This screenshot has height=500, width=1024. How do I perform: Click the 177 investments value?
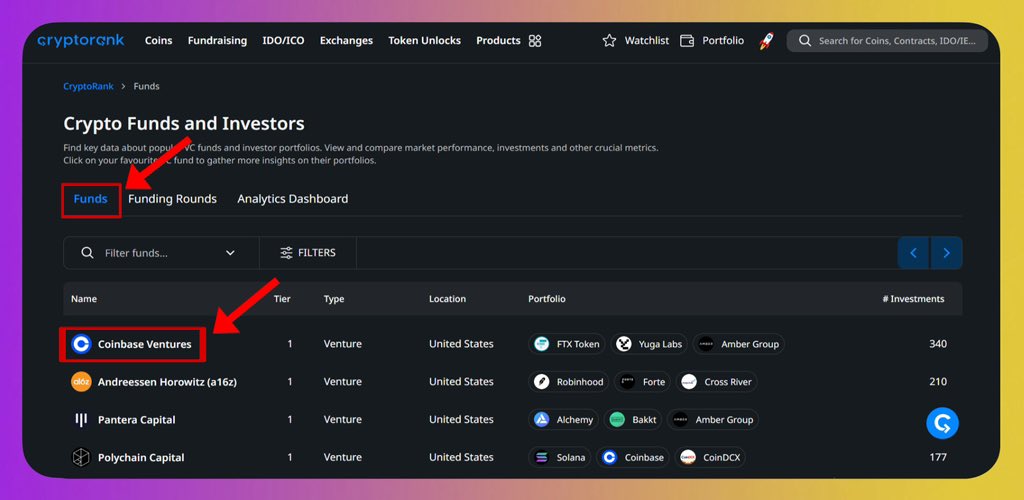point(938,458)
